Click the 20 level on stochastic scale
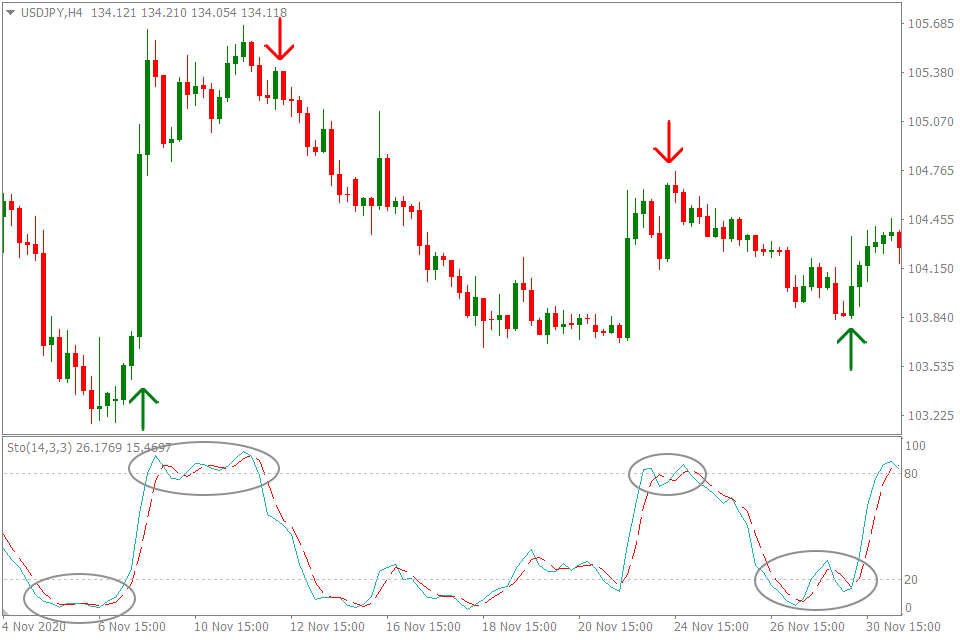Image resolution: width=960 pixels, height=640 pixels. [911, 579]
